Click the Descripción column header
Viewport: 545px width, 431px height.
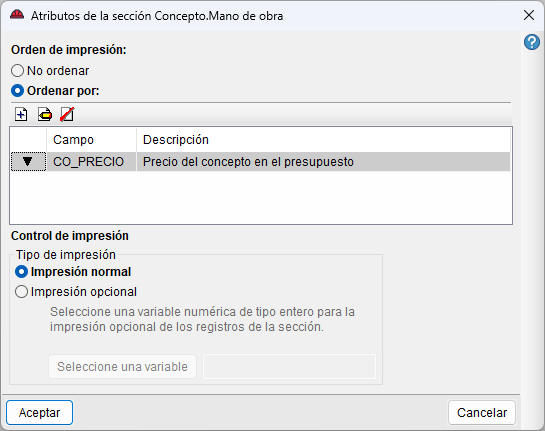[x=323, y=140]
